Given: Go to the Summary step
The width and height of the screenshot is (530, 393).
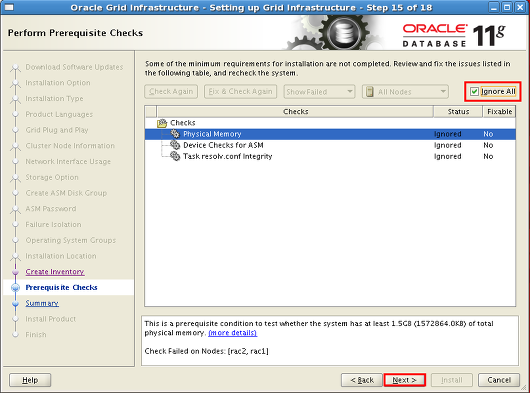Looking at the screenshot, I should (x=42, y=303).
